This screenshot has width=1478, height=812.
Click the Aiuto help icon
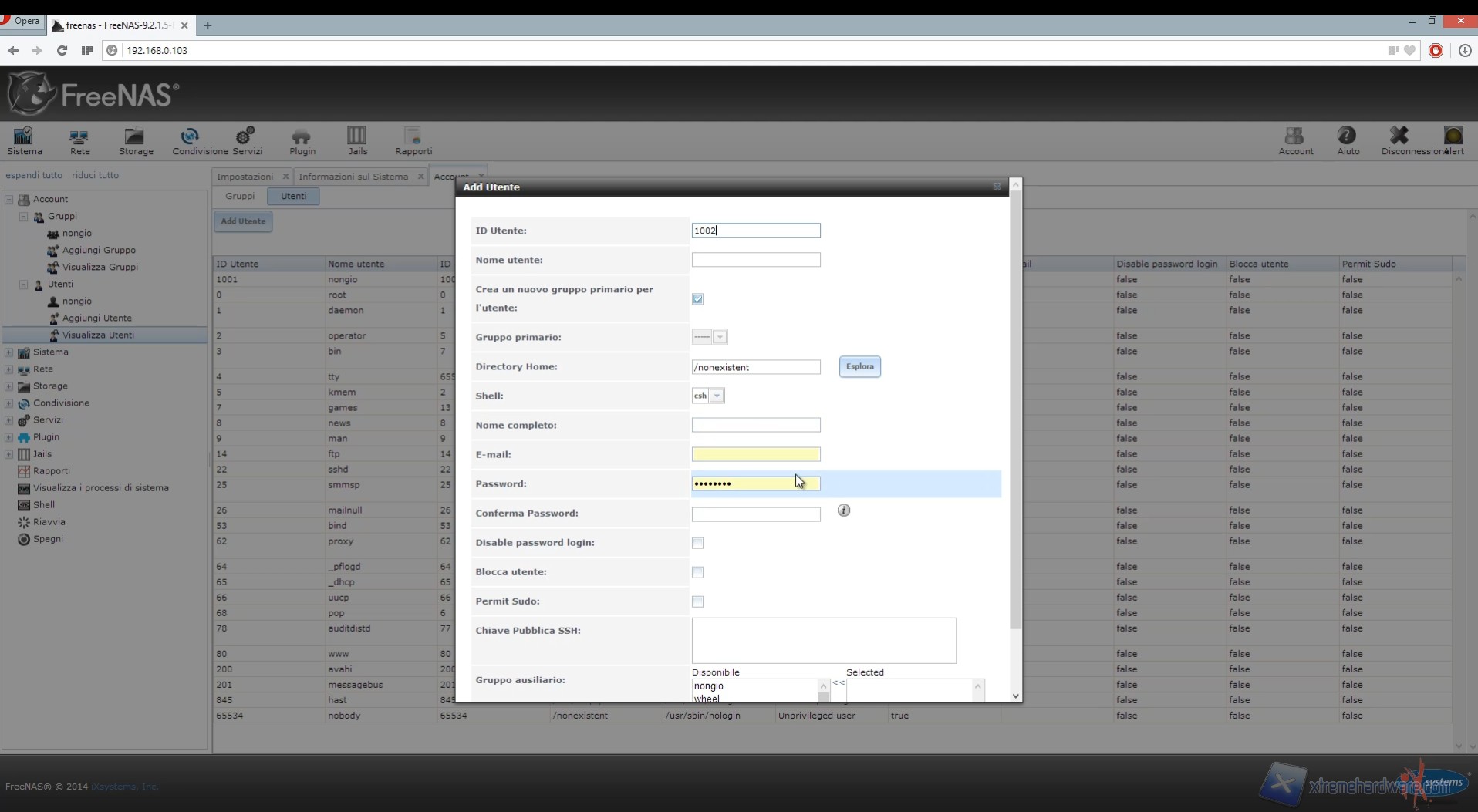[x=1347, y=141]
